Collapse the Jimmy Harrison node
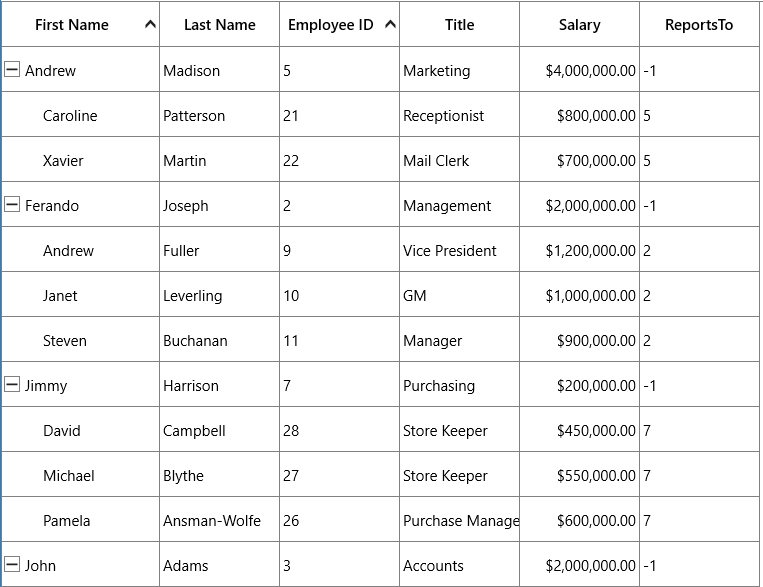The width and height of the screenshot is (763, 587). pos(12,385)
